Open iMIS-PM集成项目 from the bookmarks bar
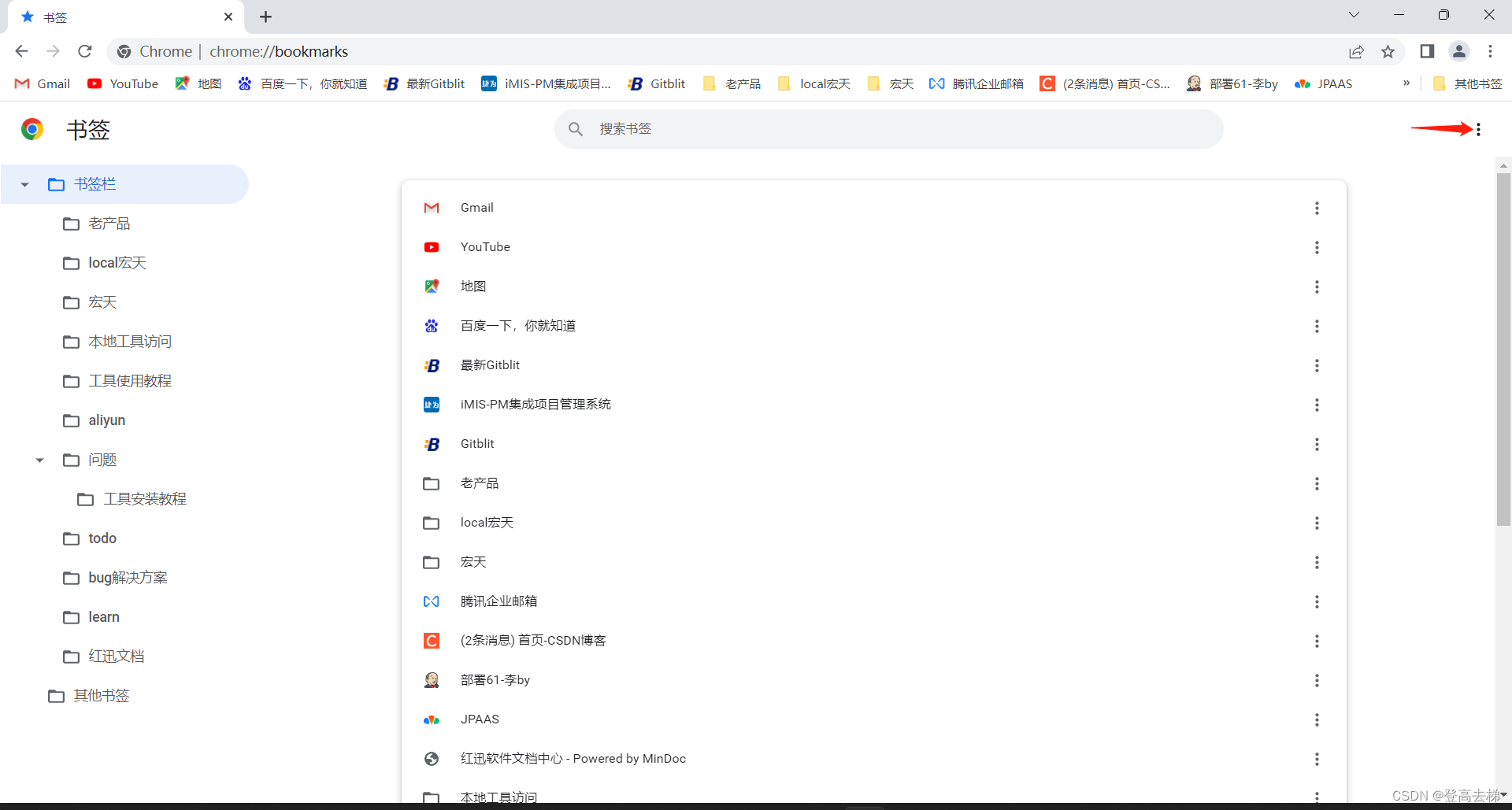The height and width of the screenshot is (810, 1512). [547, 83]
